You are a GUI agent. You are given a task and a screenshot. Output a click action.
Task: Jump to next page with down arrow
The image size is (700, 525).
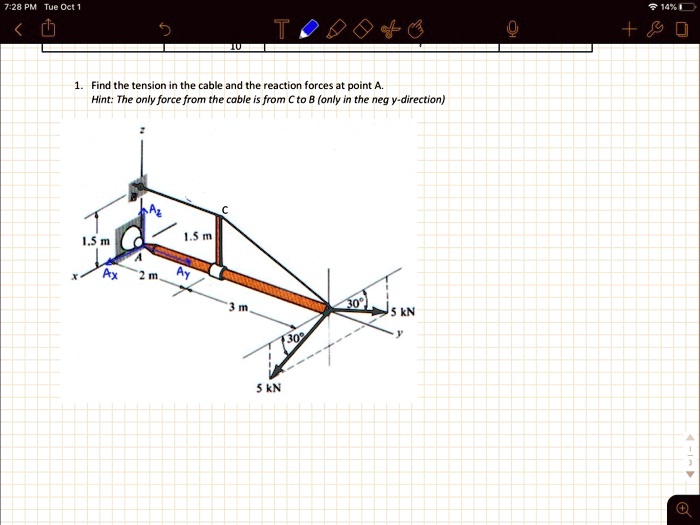pyautogui.click(x=690, y=474)
